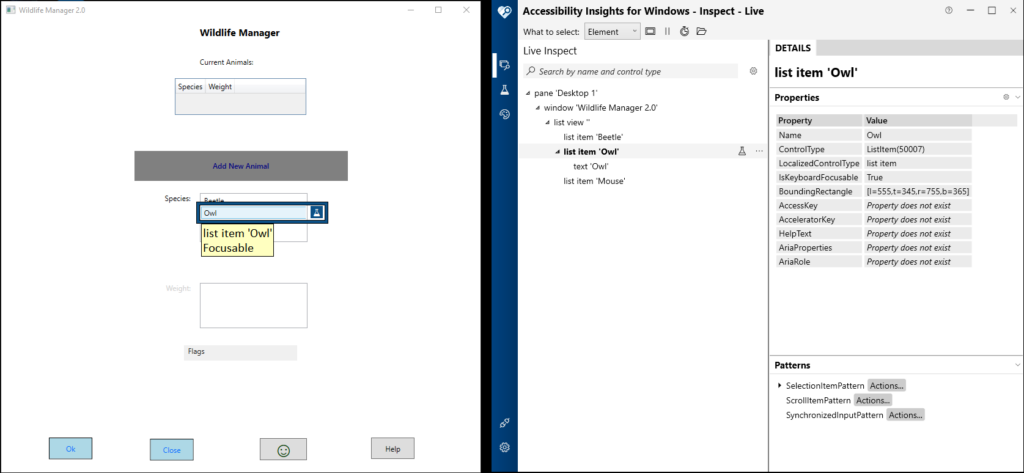Click the AccessKey property row
The height and width of the screenshot is (473, 1024).
point(874,205)
